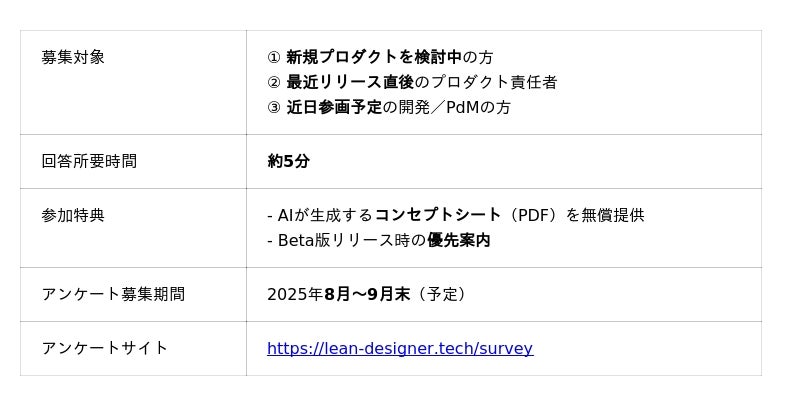The width and height of the screenshot is (800, 406).
Task: Click the アンケートサイト row label
Action: 105,348
